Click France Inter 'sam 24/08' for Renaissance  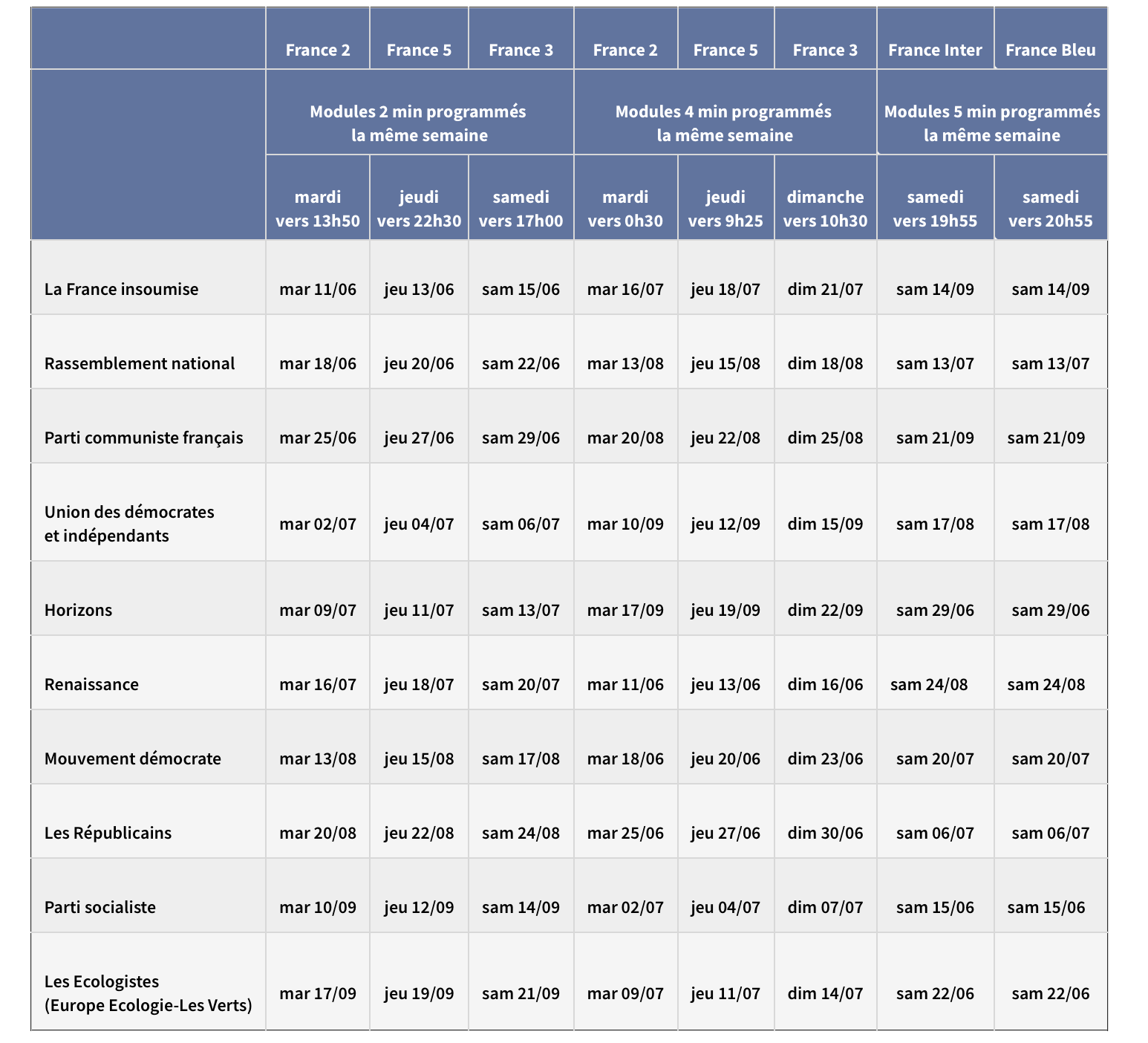(x=929, y=684)
